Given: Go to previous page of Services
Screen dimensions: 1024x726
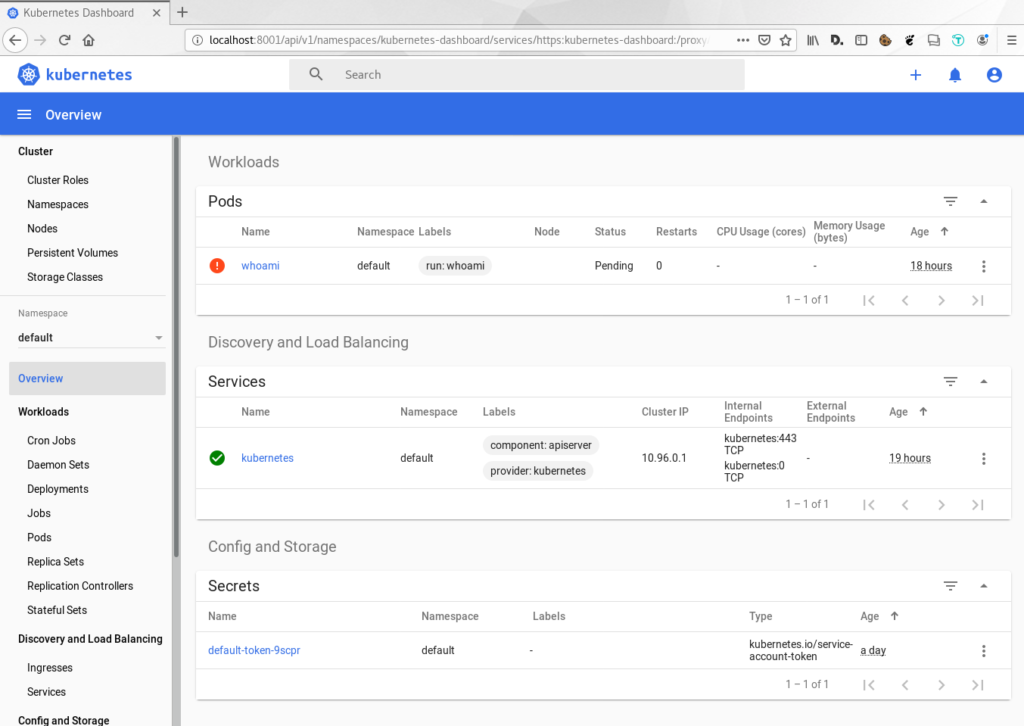Looking at the screenshot, I should click(905, 505).
